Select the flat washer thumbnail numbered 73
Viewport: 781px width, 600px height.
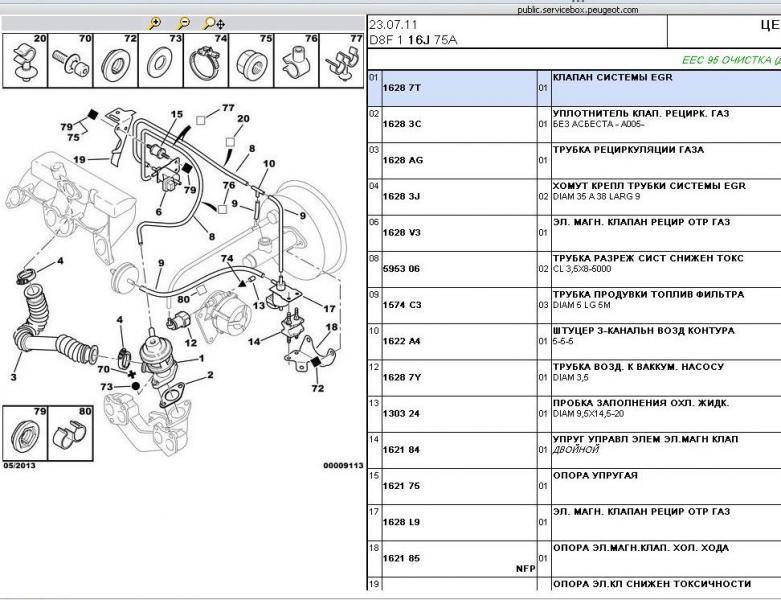(x=160, y=62)
